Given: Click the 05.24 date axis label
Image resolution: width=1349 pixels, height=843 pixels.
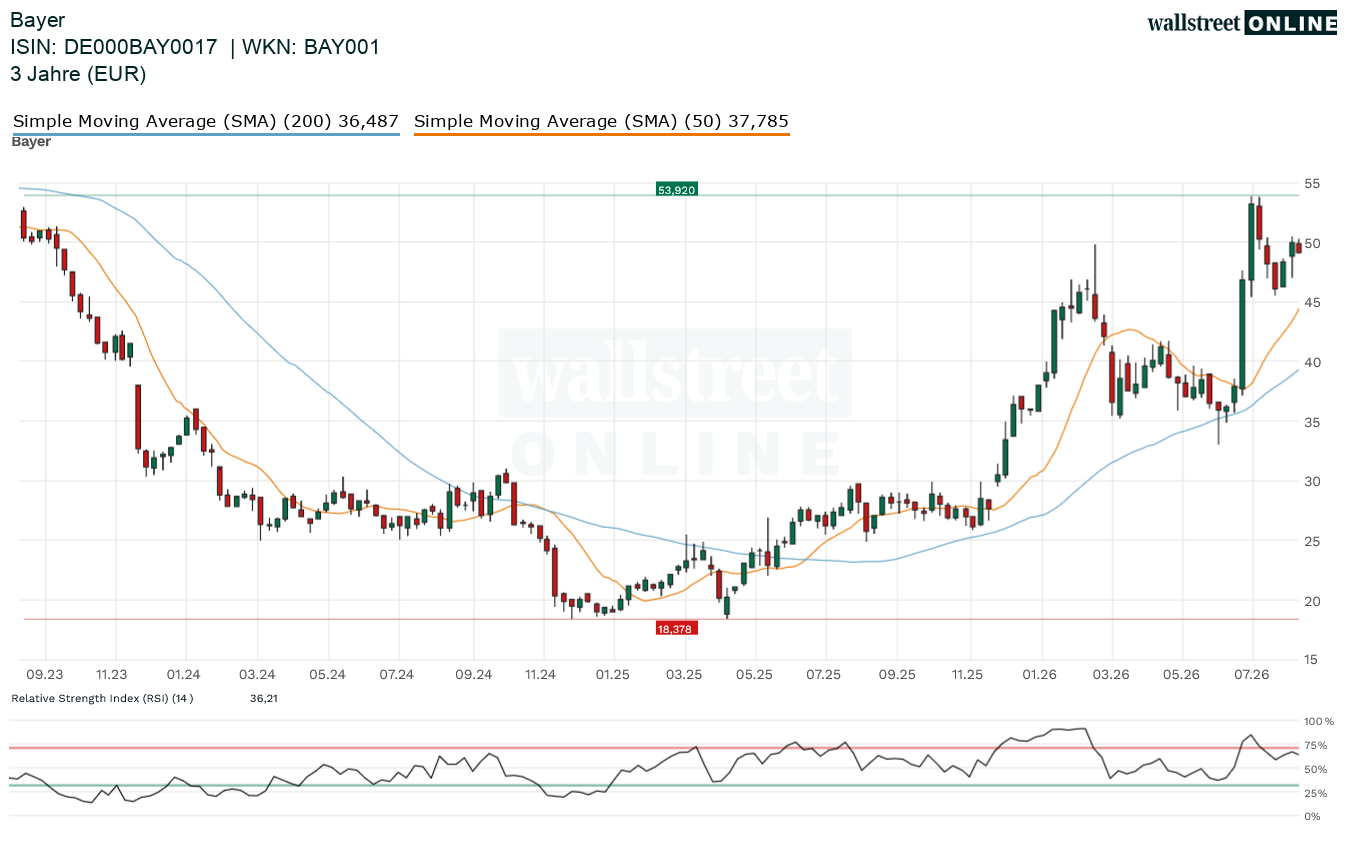Looking at the screenshot, I should (328, 674).
